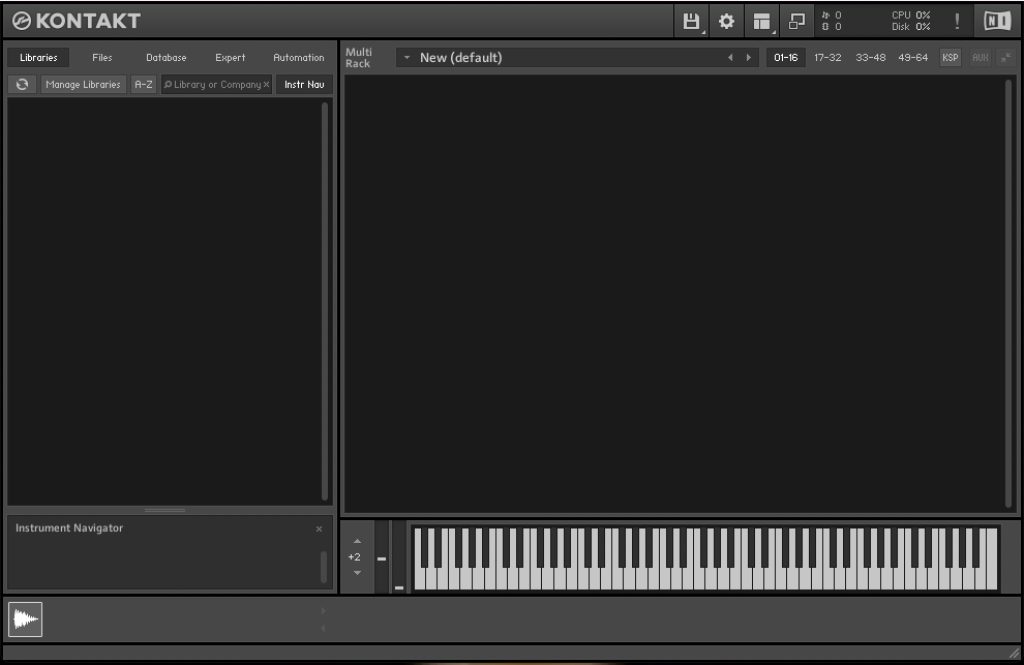Refresh the libraries list
The height and width of the screenshot is (665, 1024).
(22, 84)
